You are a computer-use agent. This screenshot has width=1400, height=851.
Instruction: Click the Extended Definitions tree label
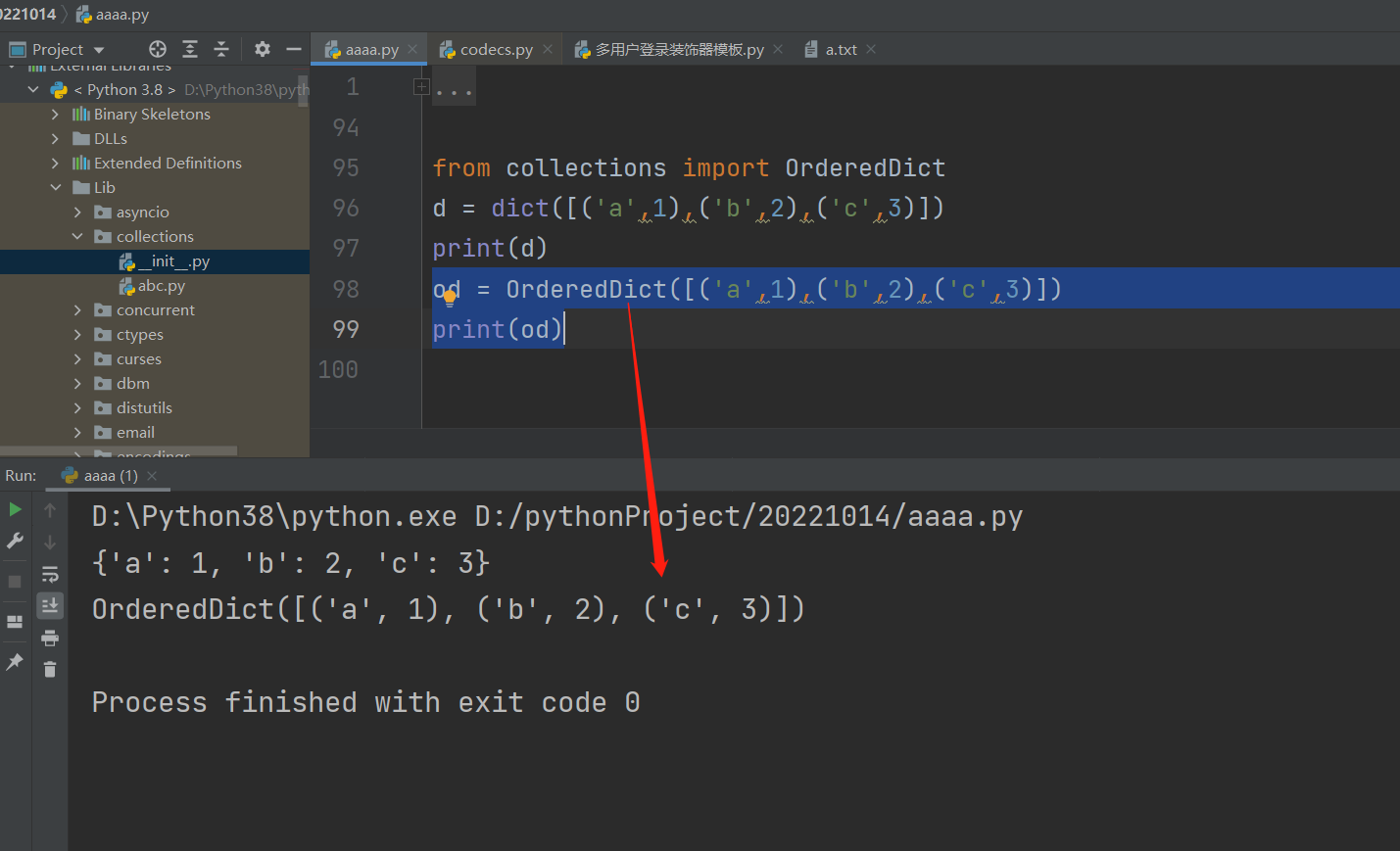pos(168,163)
